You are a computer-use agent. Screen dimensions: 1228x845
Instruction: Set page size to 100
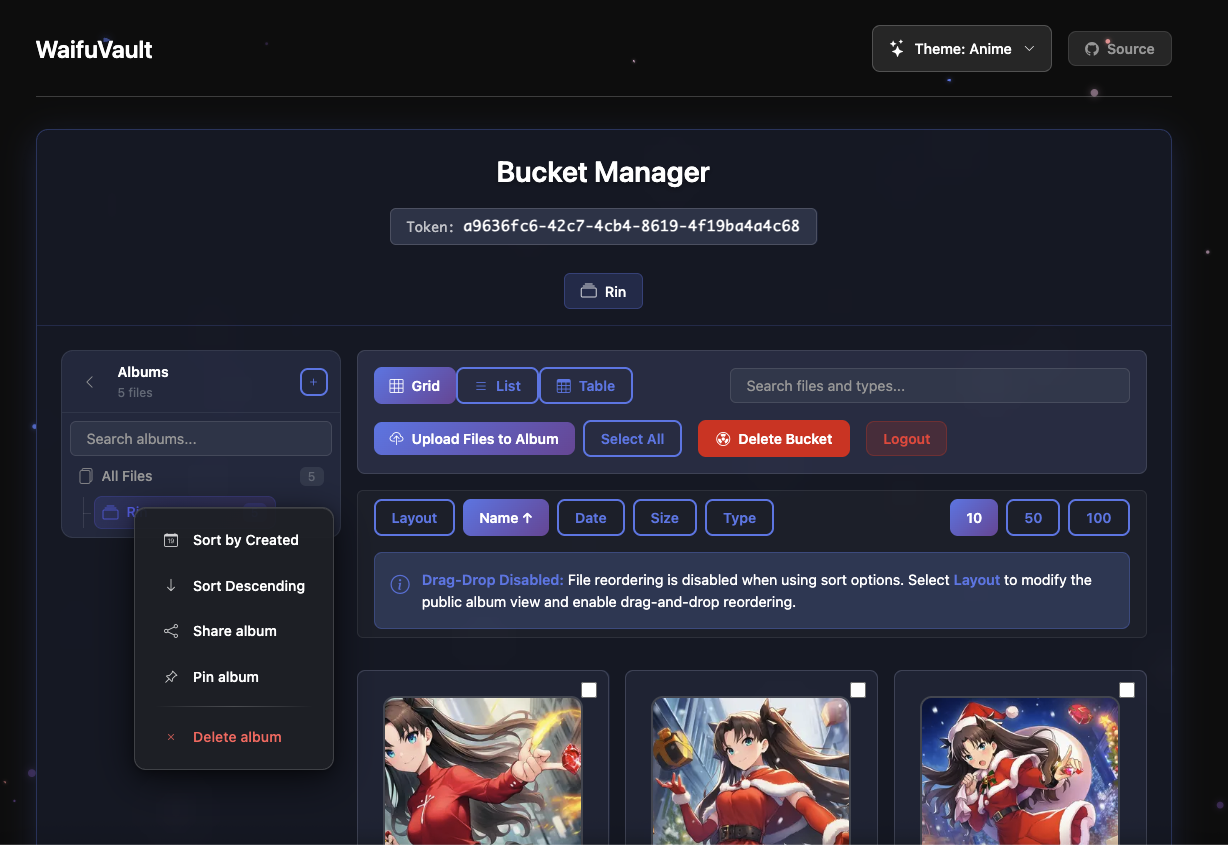point(1099,518)
